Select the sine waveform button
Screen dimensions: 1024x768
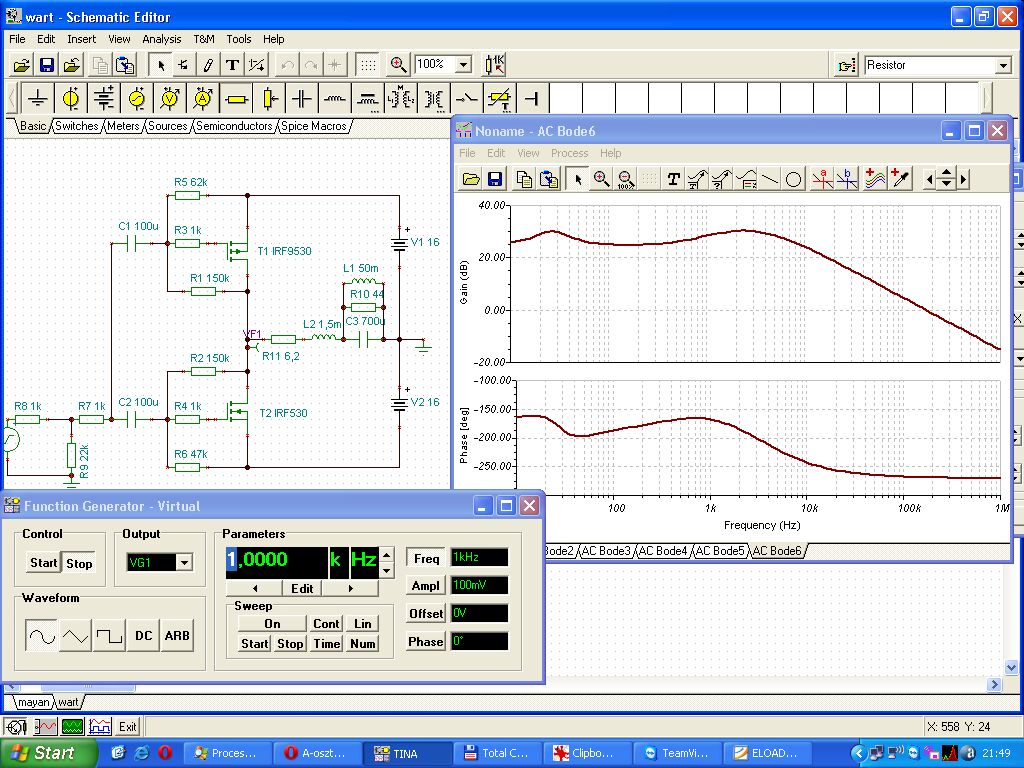[x=42, y=636]
